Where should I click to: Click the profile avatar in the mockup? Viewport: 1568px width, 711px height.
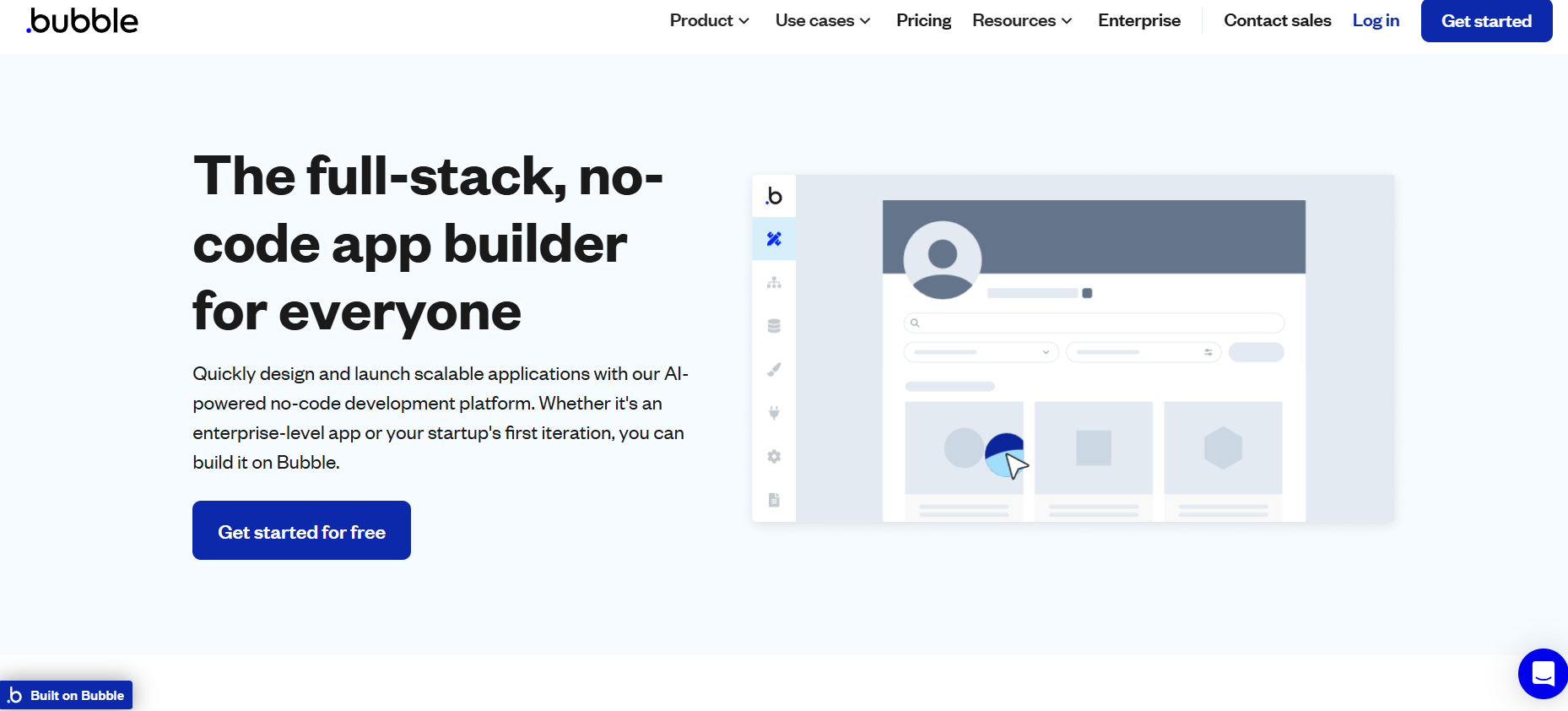(943, 260)
